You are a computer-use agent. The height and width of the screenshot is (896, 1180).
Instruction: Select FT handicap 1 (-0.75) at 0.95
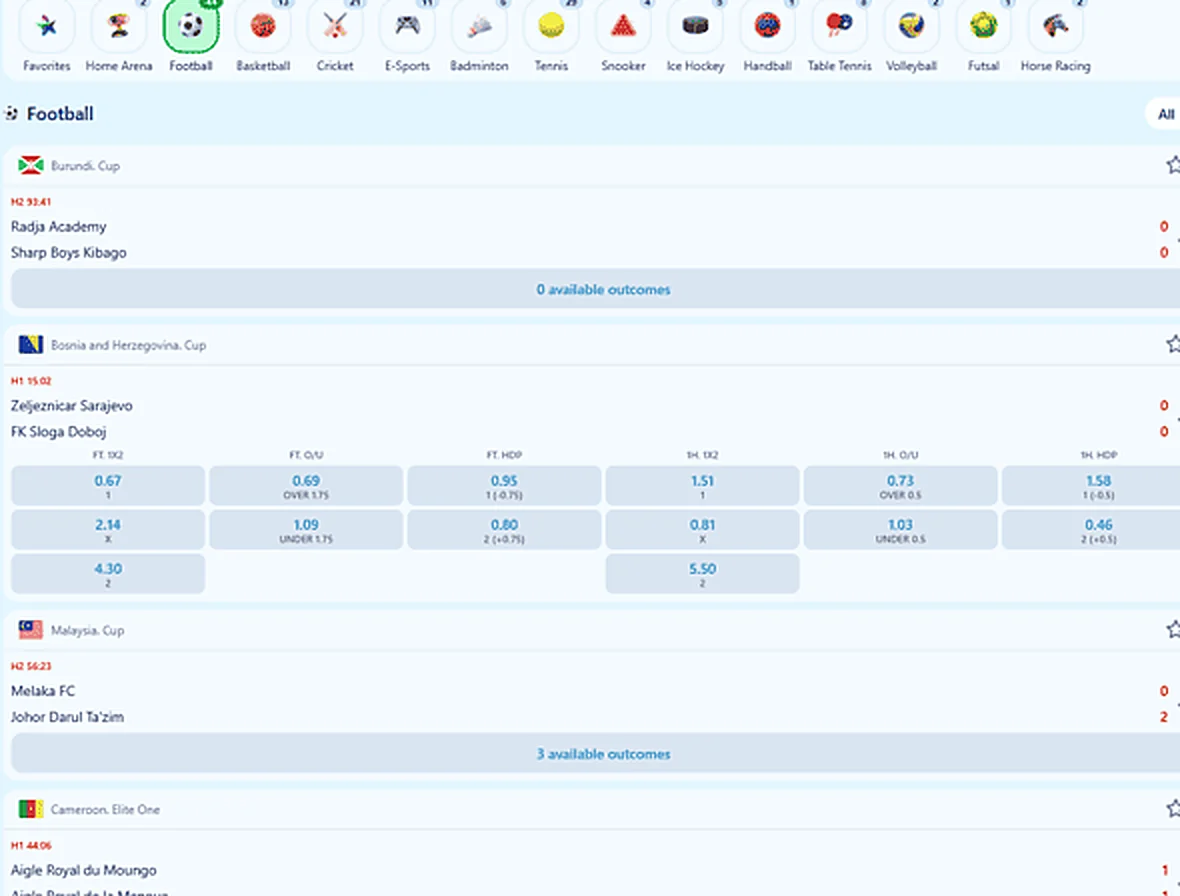(x=504, y=486)
